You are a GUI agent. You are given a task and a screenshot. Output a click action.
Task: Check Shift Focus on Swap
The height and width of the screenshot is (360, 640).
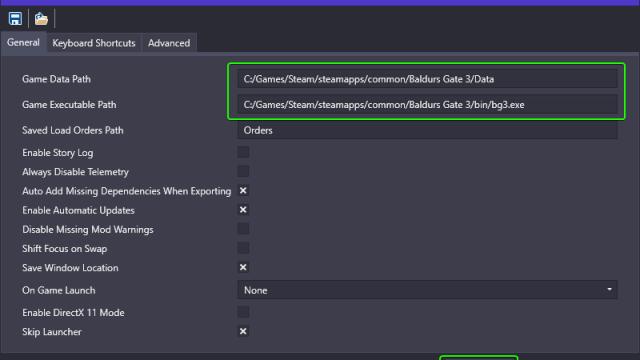(243, 248)
